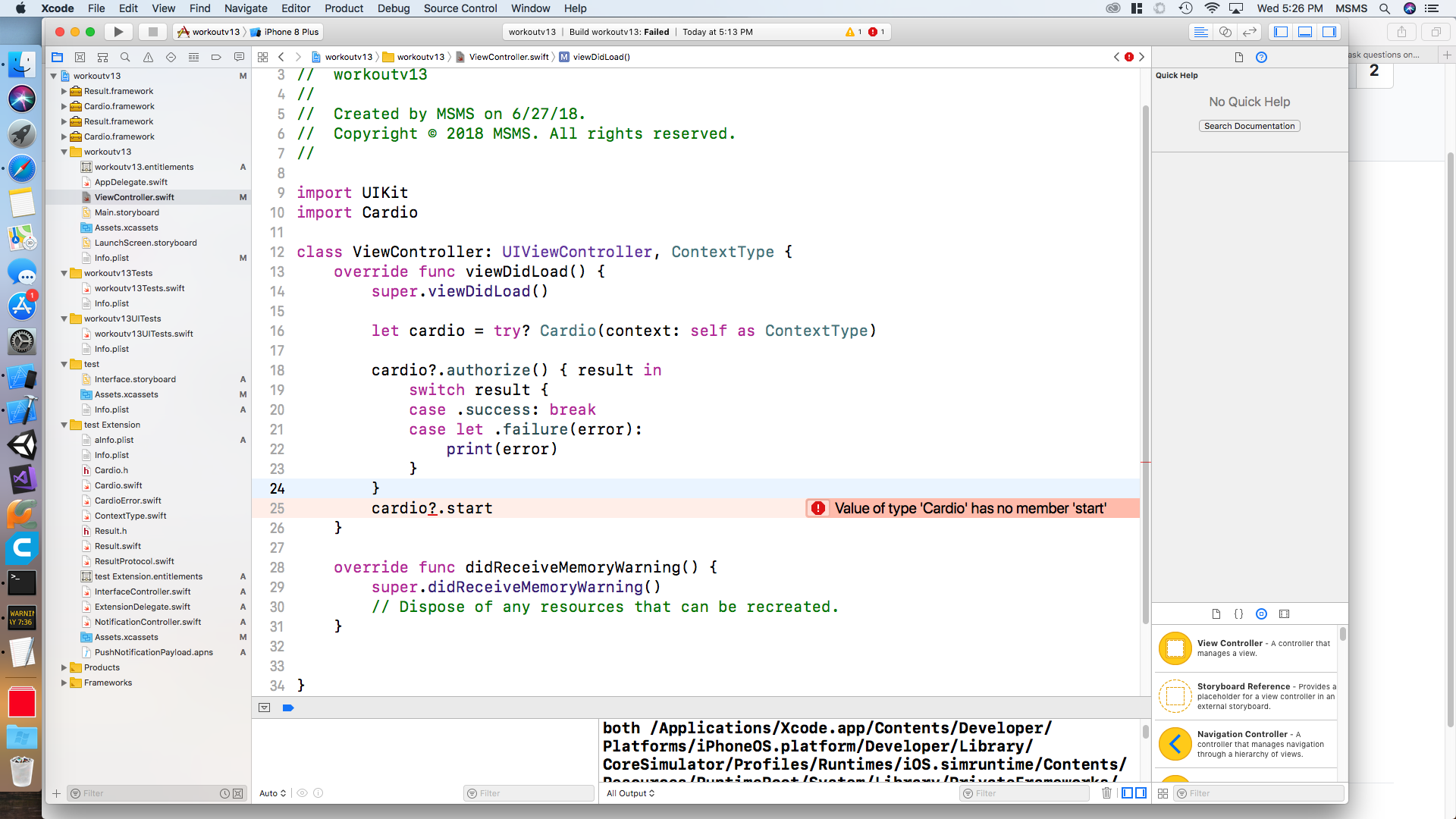Expand the Products folder
This screenshot has height=819, width=1456.
[x=64, y=667]
